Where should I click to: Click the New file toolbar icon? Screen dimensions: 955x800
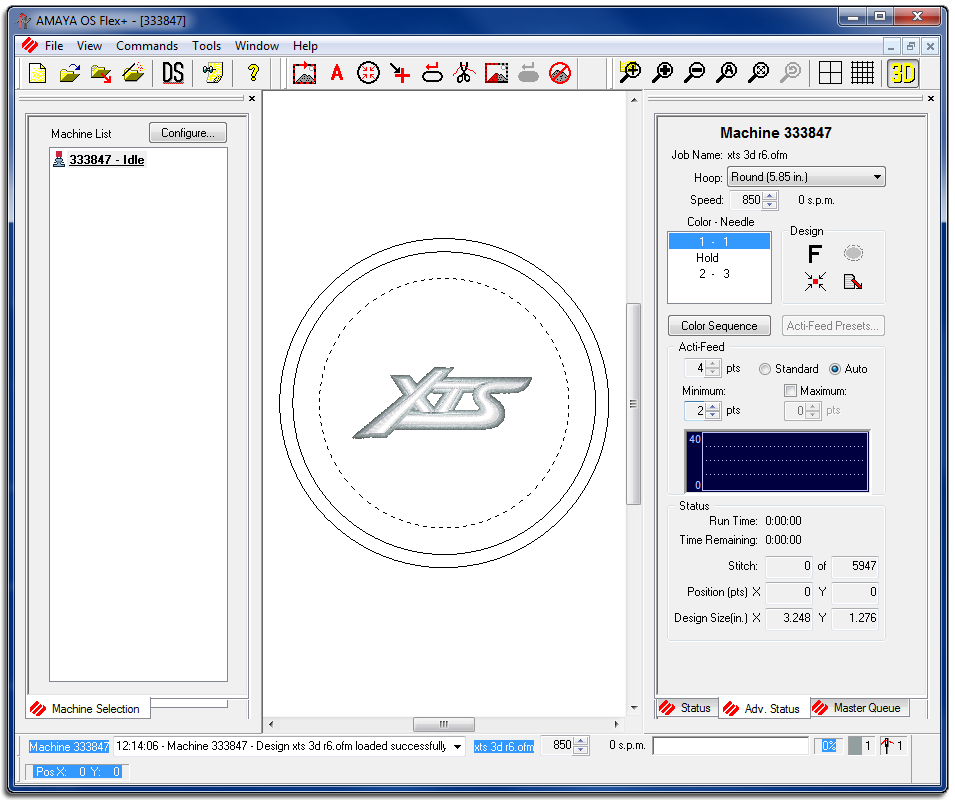(x=38, y=74)
